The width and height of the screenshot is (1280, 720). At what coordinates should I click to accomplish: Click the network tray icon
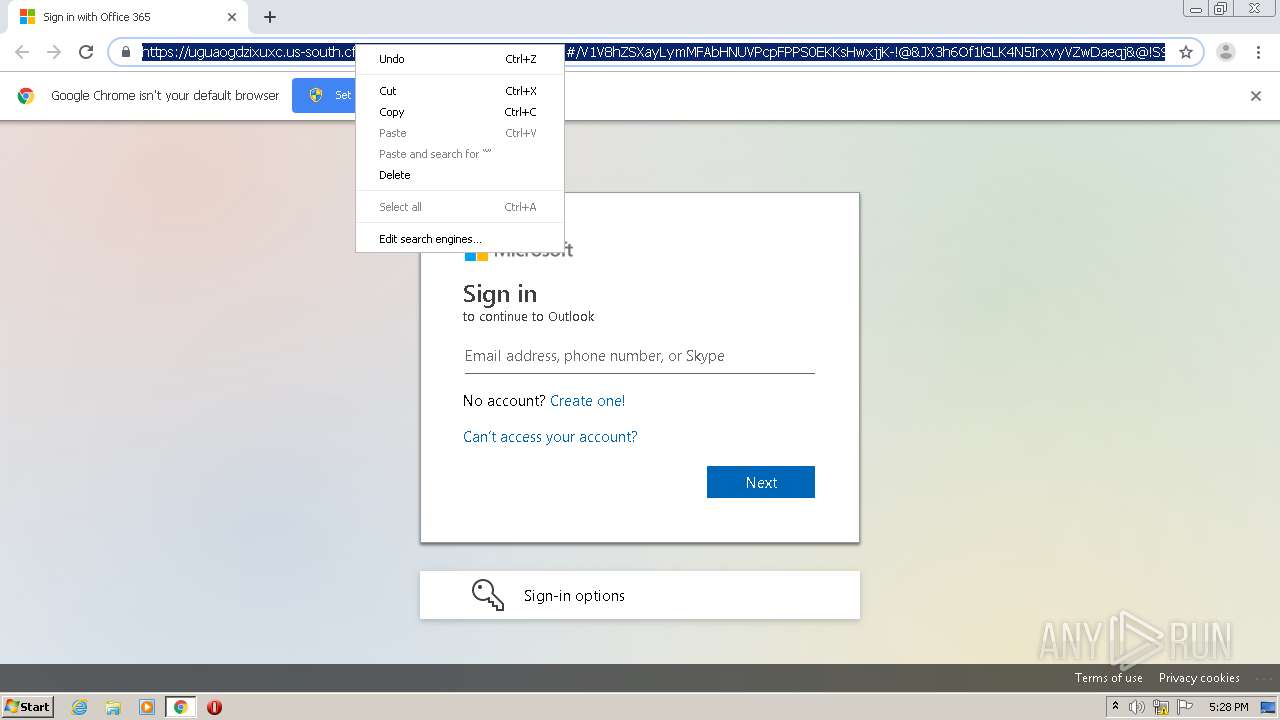click(1161, 707)
